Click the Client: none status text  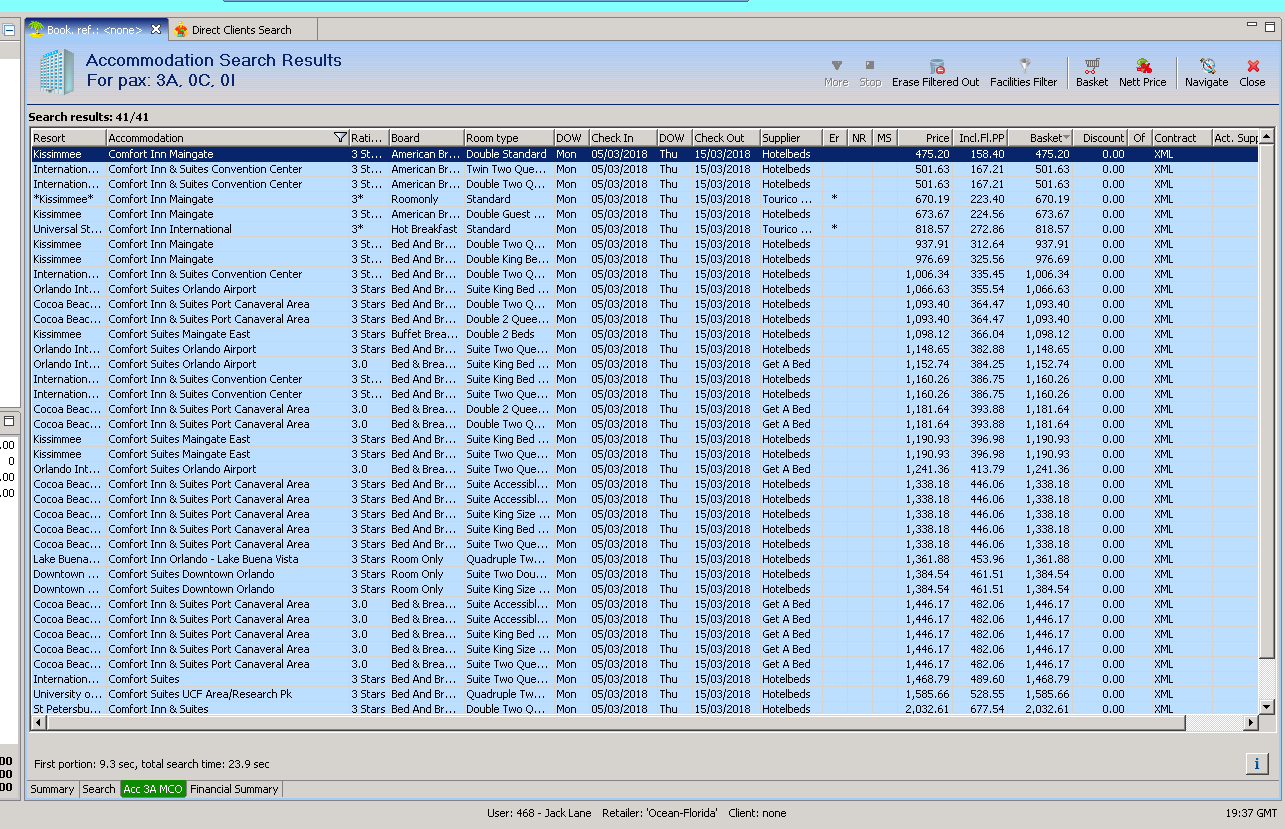757,813
